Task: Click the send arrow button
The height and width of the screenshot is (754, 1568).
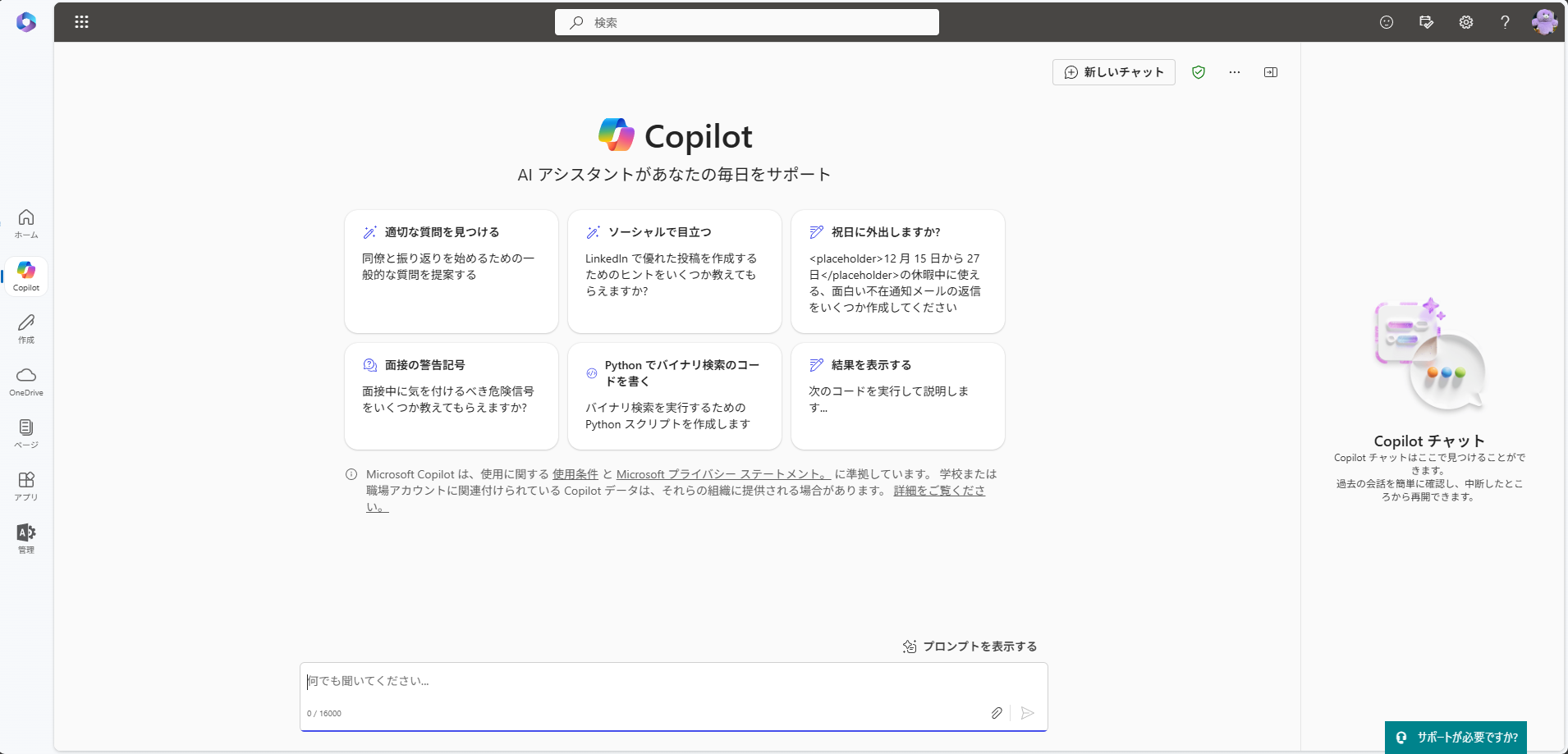Action: [1028, 713]
